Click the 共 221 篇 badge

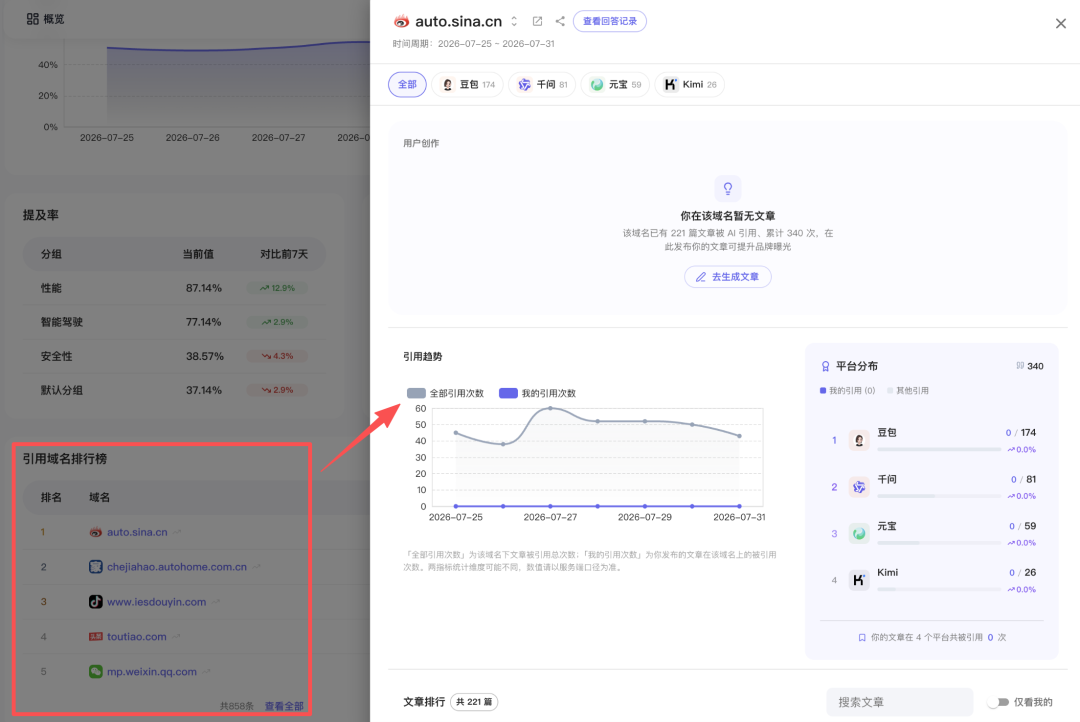474,702
